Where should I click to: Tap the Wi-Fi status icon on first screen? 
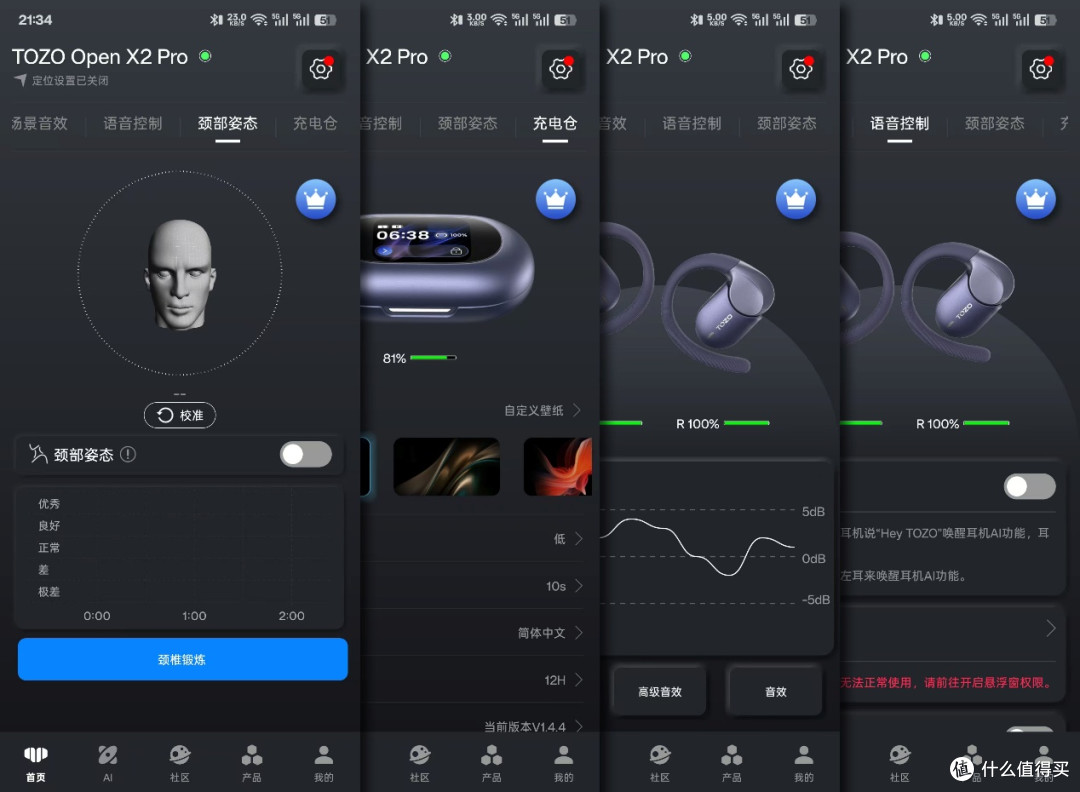(x=259, y=20)
